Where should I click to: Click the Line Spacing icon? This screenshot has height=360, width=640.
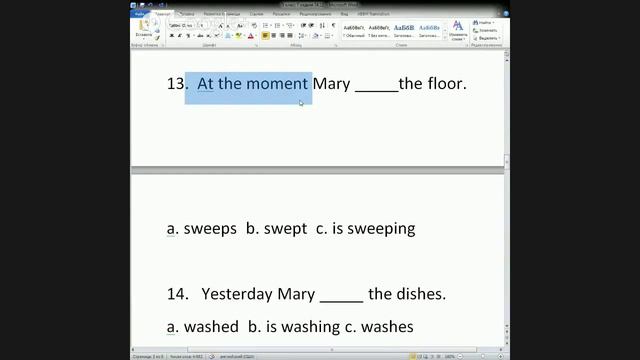[302, 36]
